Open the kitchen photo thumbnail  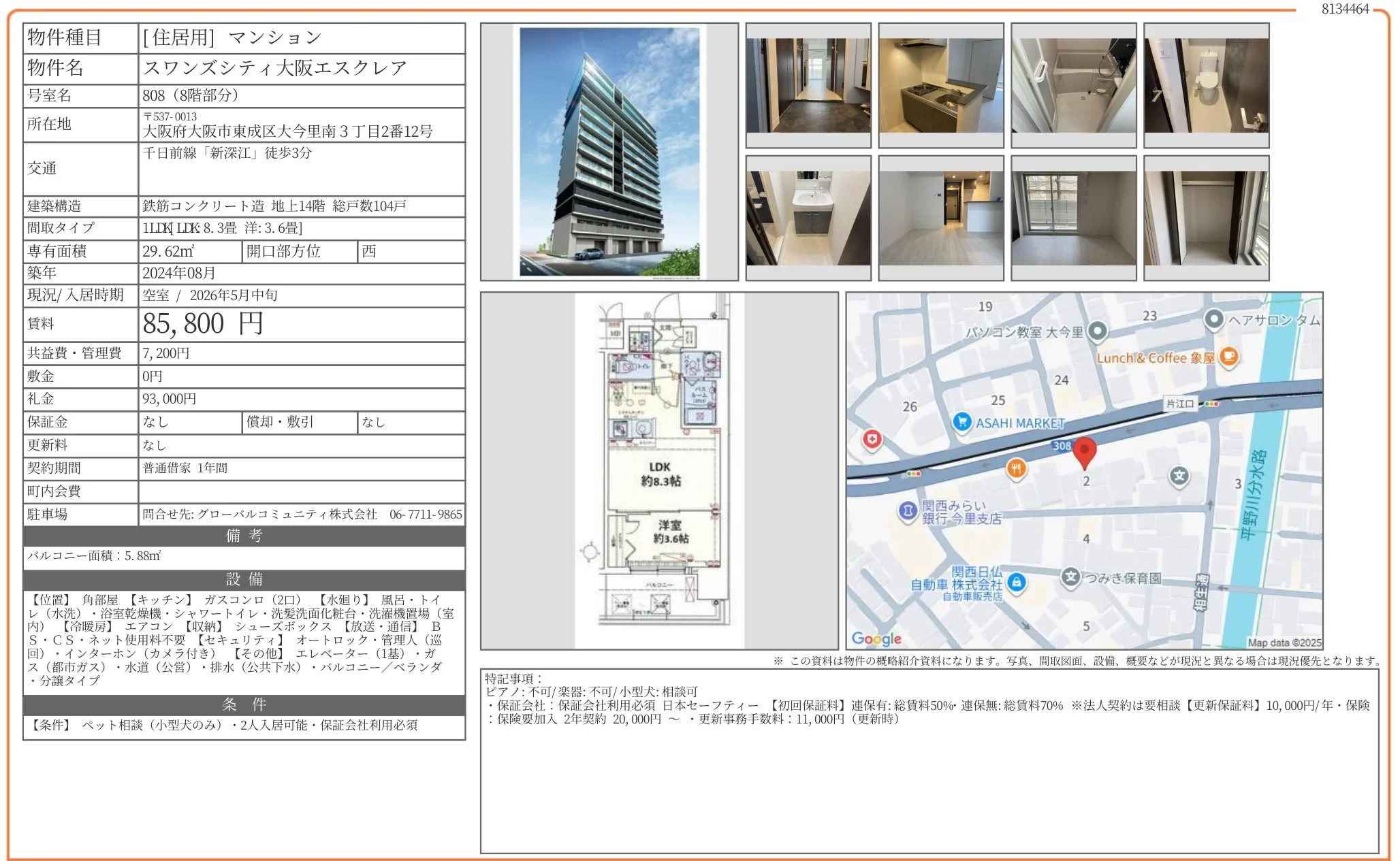[x=941, y=85]
